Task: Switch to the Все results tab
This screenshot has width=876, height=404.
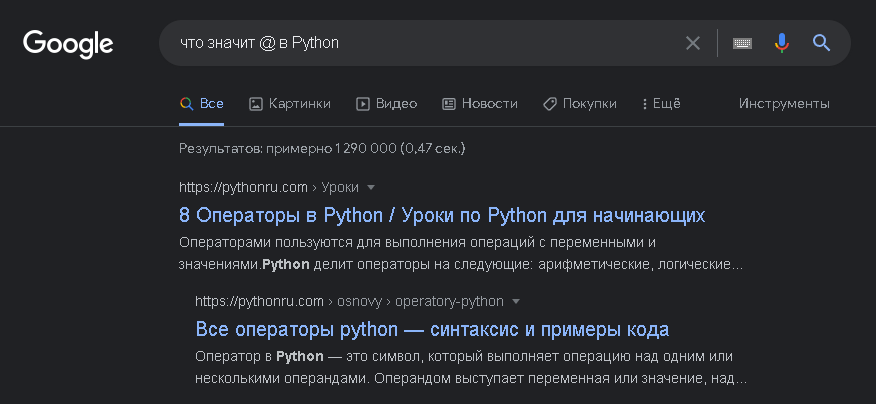Action: pos(201,103)
